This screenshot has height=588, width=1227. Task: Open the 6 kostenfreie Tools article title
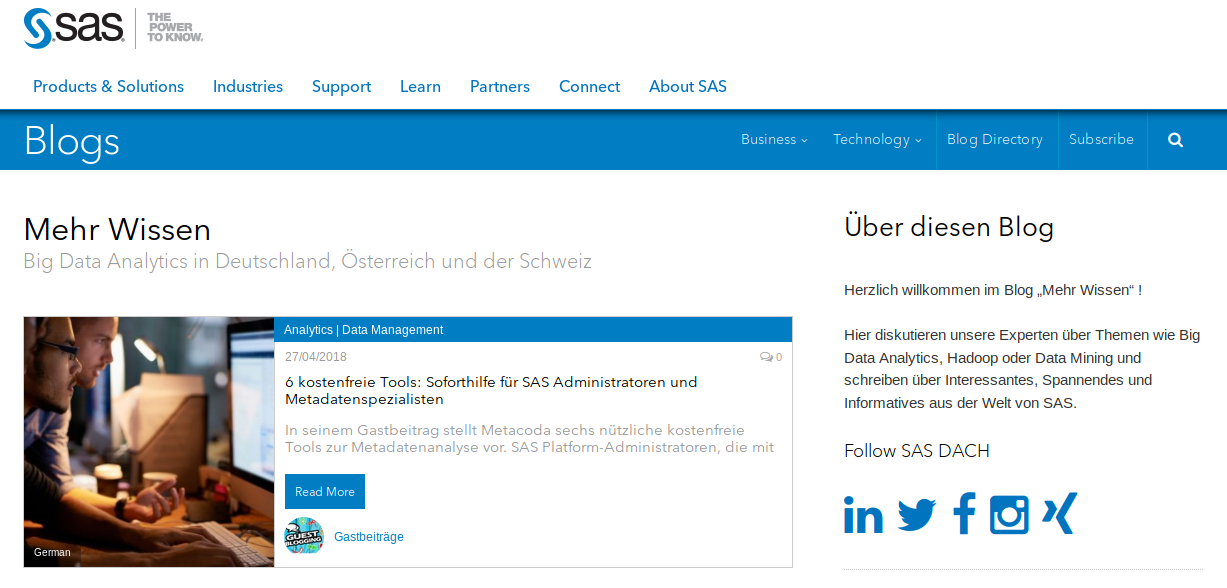[x=491, y=390]
